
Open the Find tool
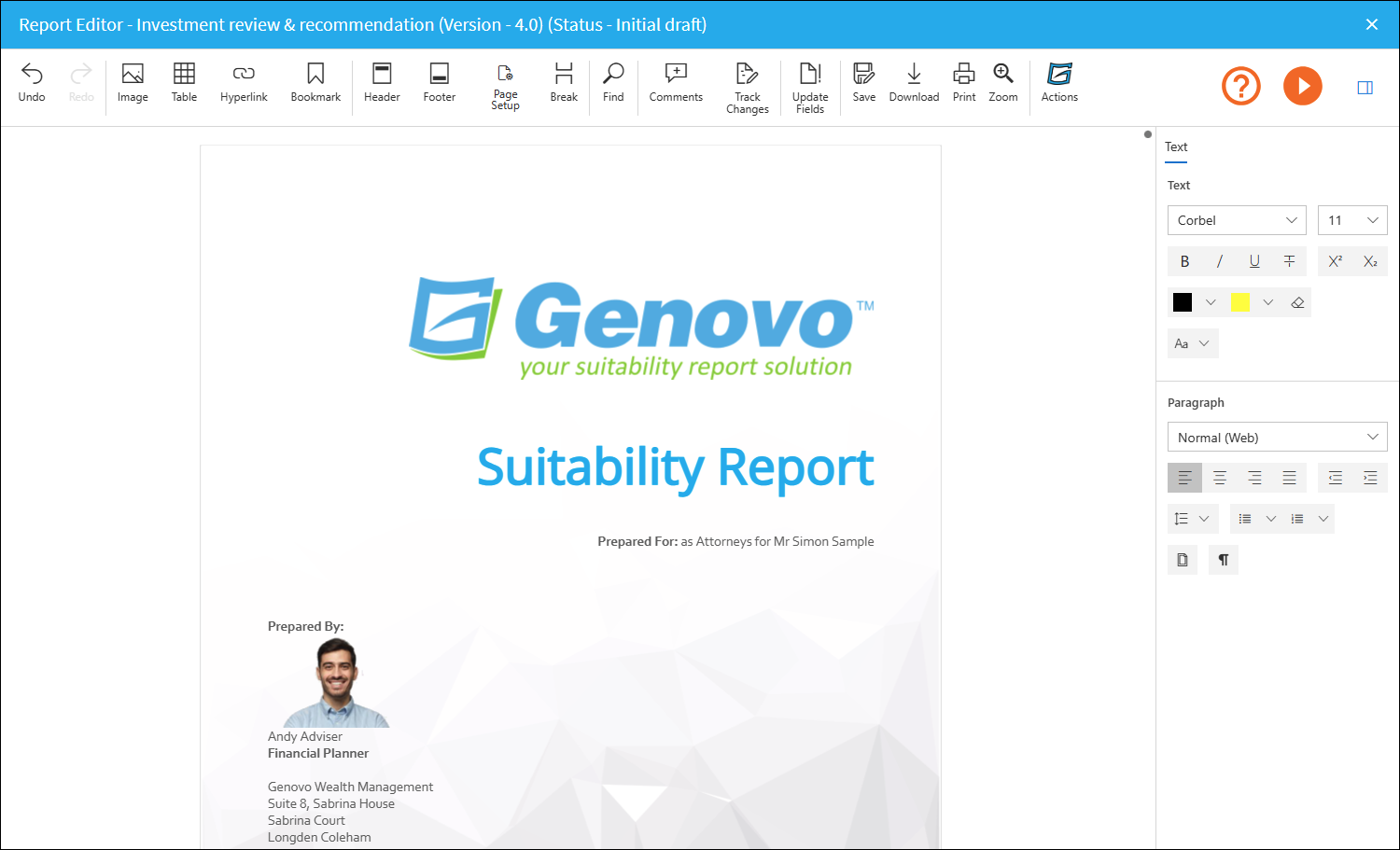pos(613,83)
